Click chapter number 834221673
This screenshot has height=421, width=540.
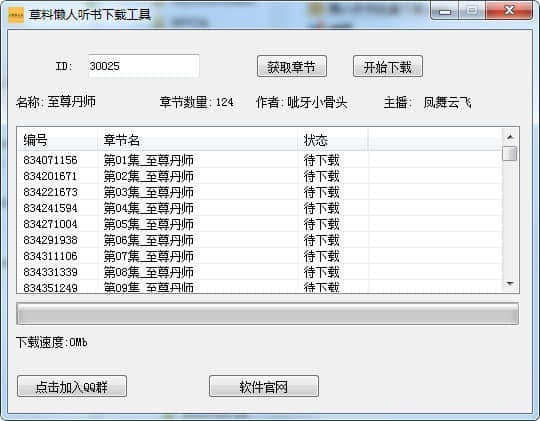[50, 192]
